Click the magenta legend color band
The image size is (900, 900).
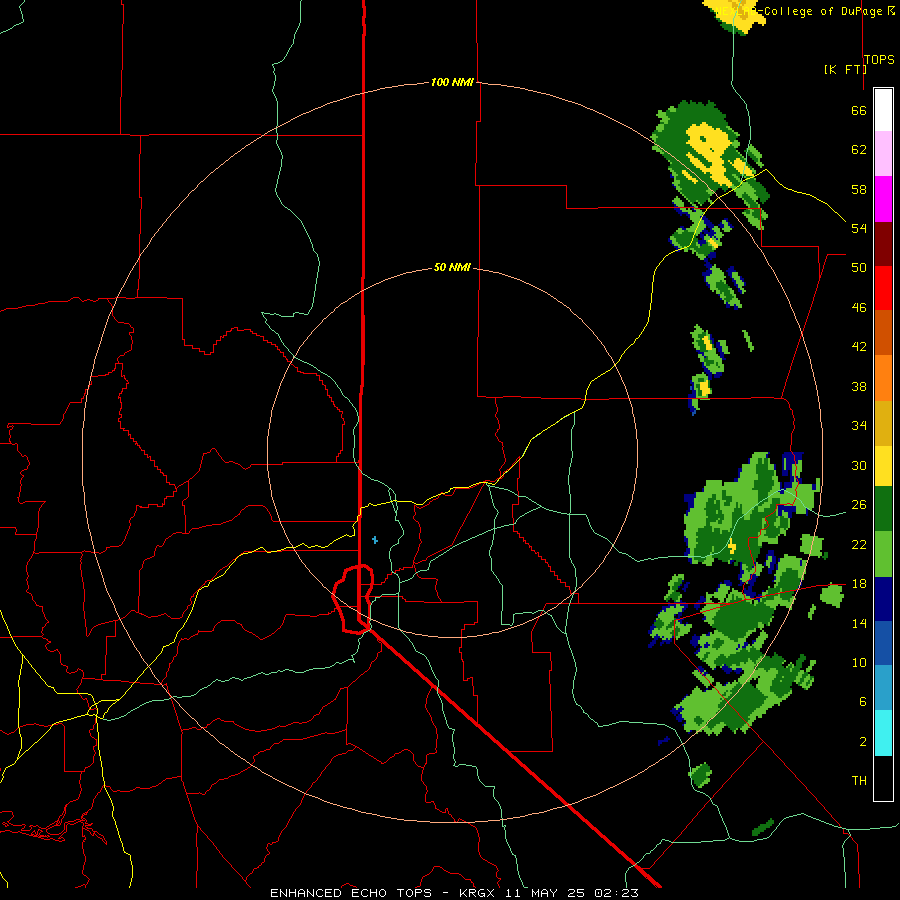pyautogui.click(x=883, y=199)
